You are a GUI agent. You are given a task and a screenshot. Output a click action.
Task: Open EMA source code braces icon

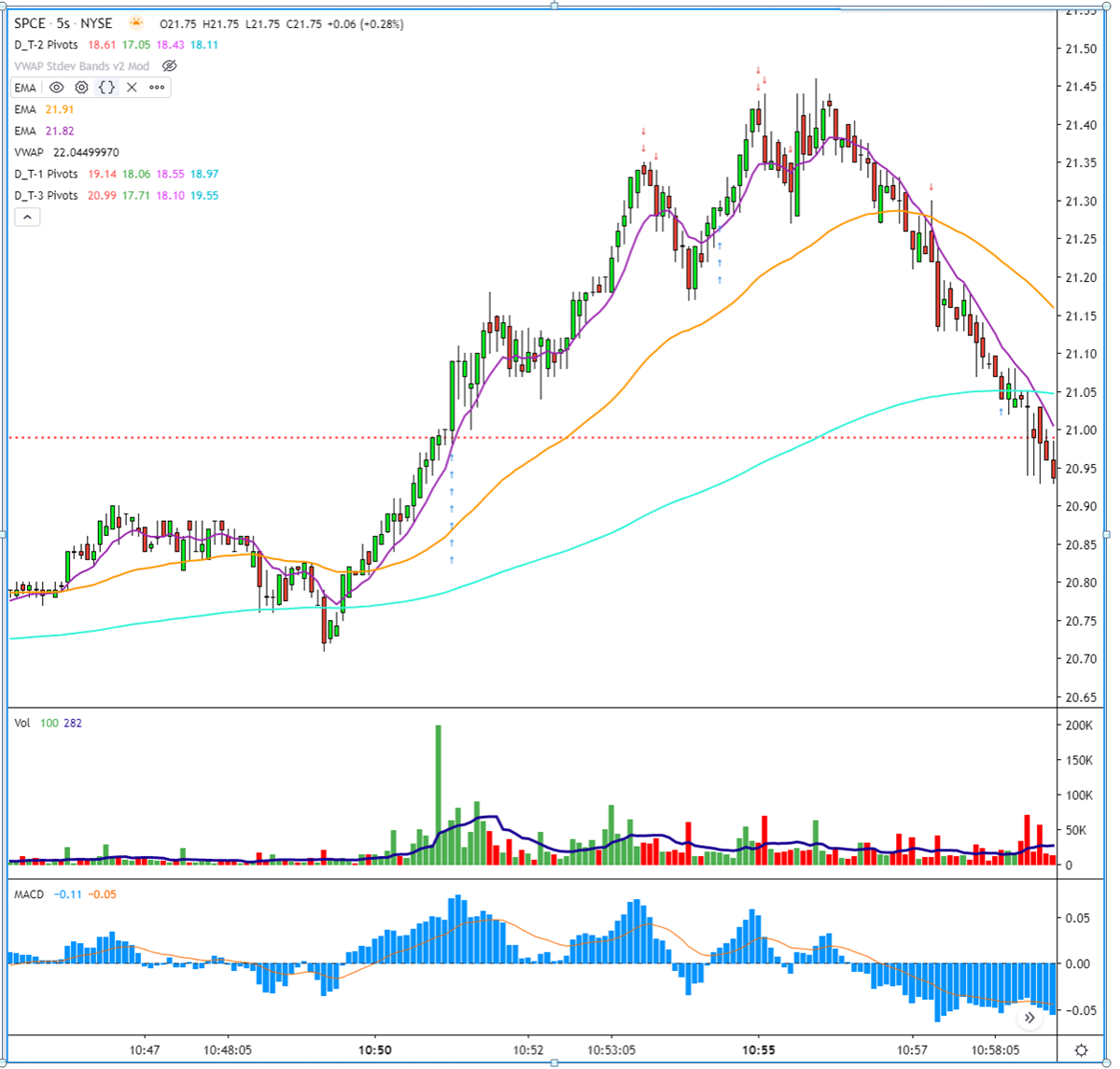107,88
